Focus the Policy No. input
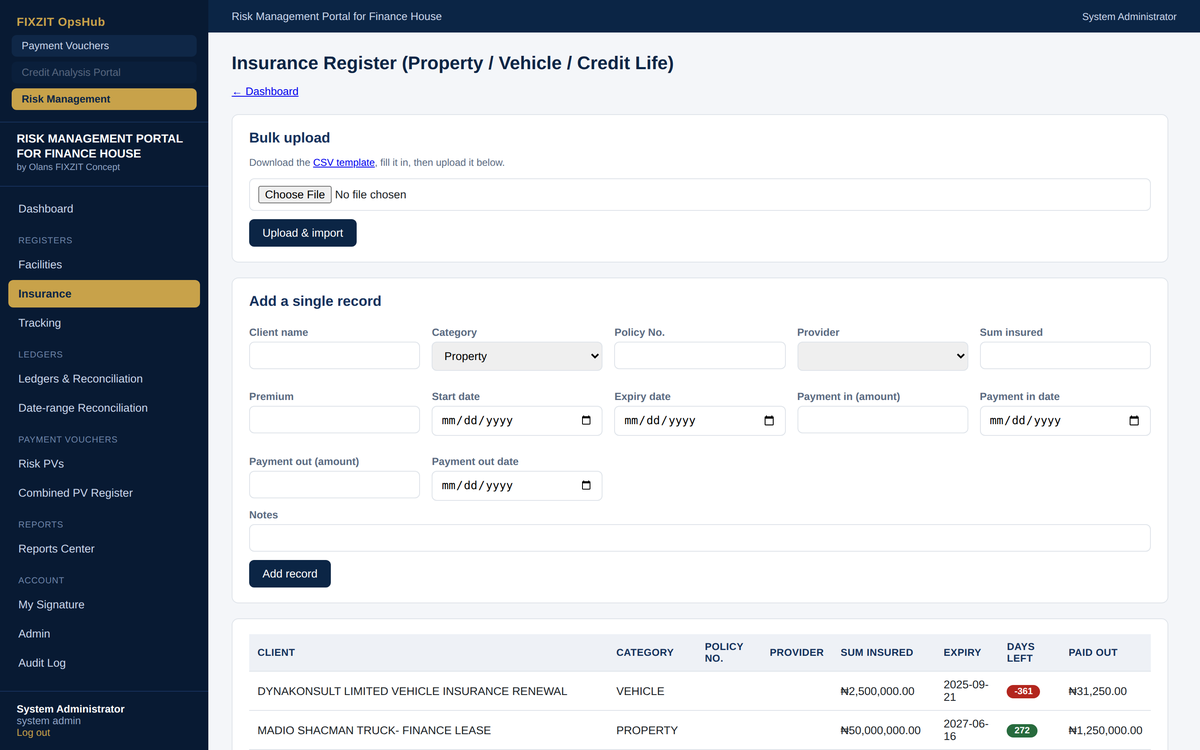Image resolution: width=1200 pixels, height=750 pixels. click(x=700, y=356)
